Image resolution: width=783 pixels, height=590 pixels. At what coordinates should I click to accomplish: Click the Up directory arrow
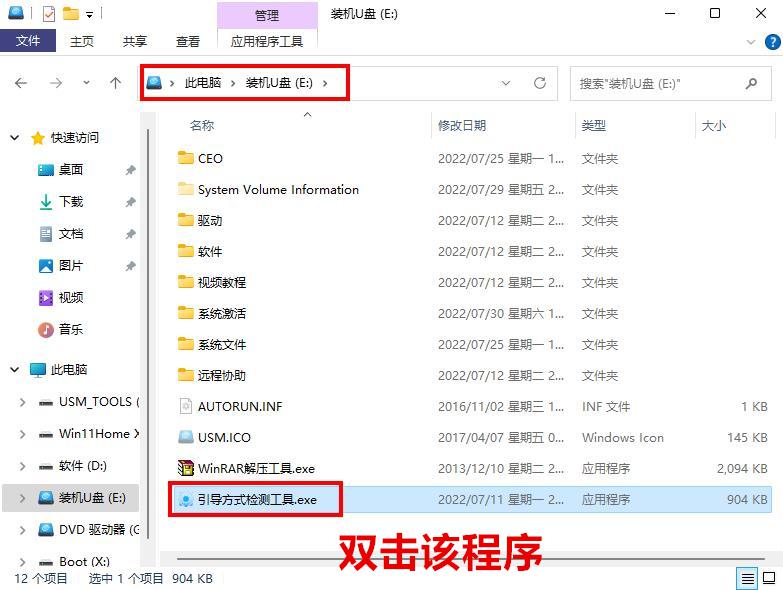click(x=115, y=83)
